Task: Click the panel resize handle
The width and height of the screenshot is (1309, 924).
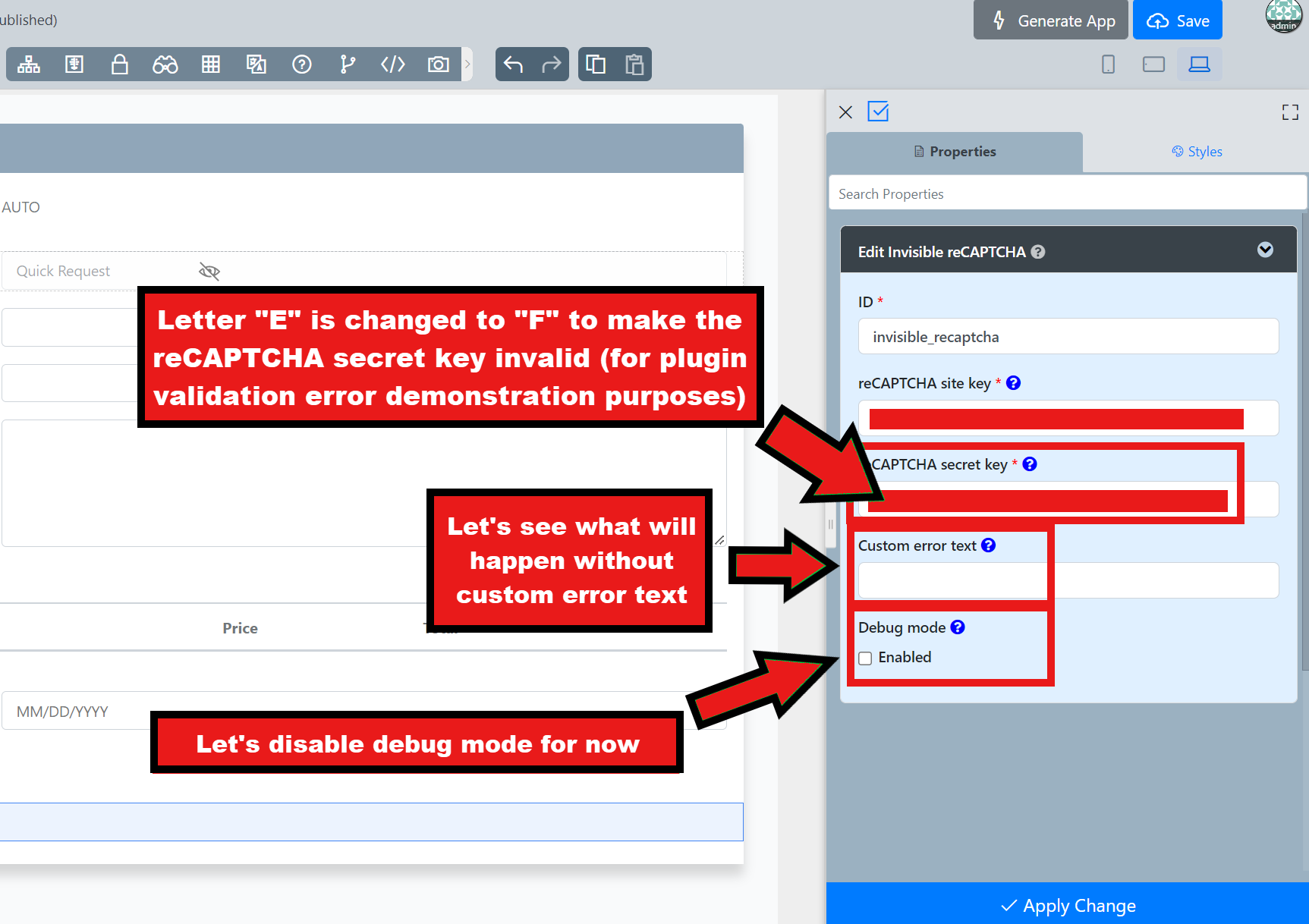Action: coord(831,524)
